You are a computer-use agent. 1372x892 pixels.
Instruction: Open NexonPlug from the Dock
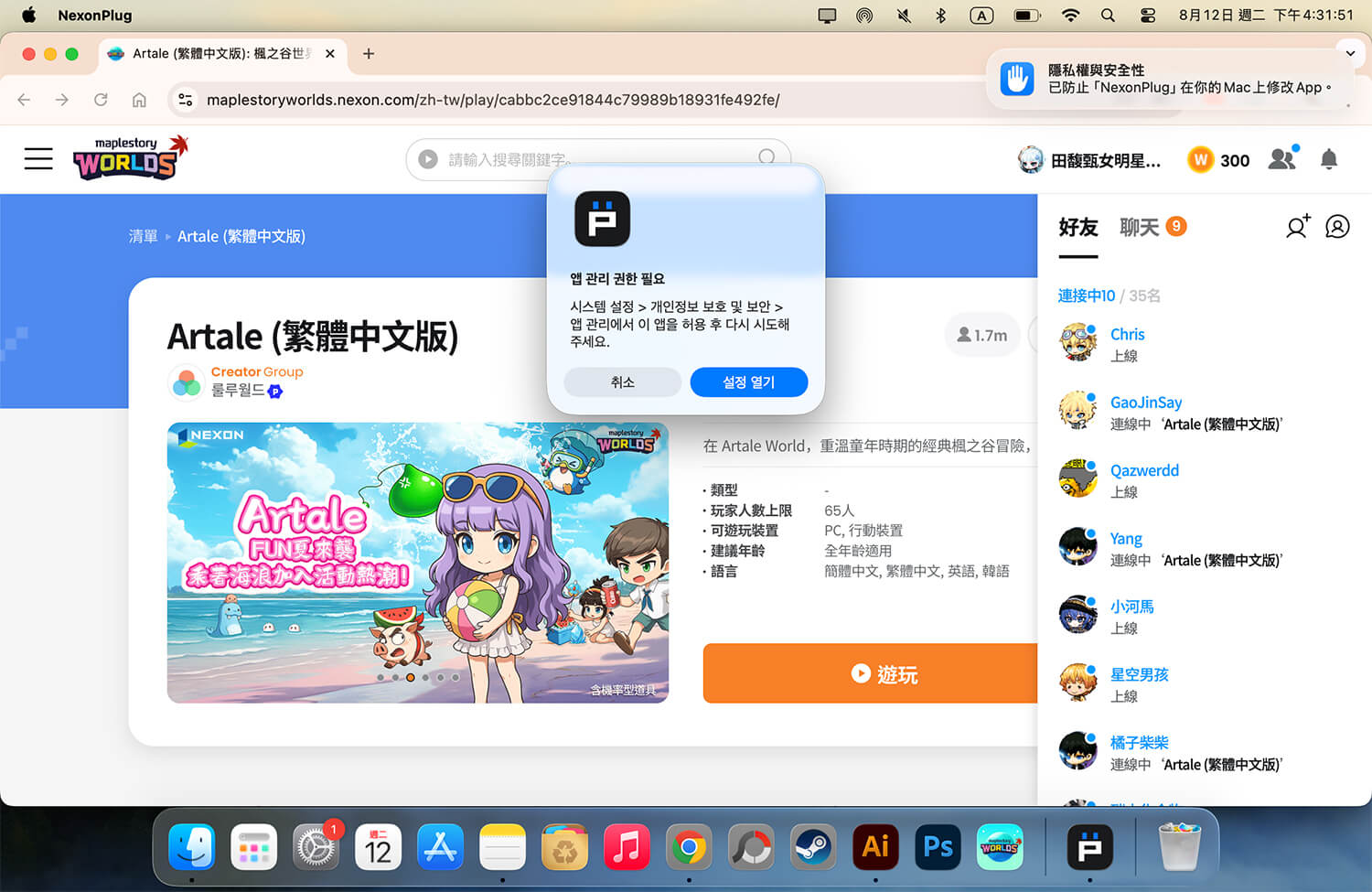coord(1090,847)
